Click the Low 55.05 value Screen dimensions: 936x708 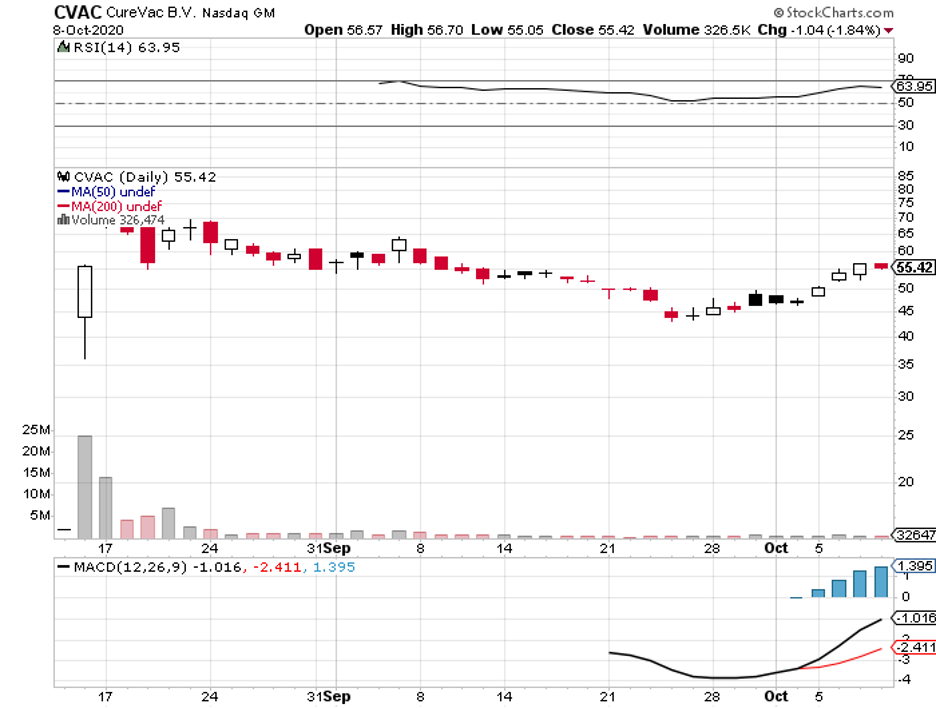point(507,30)
